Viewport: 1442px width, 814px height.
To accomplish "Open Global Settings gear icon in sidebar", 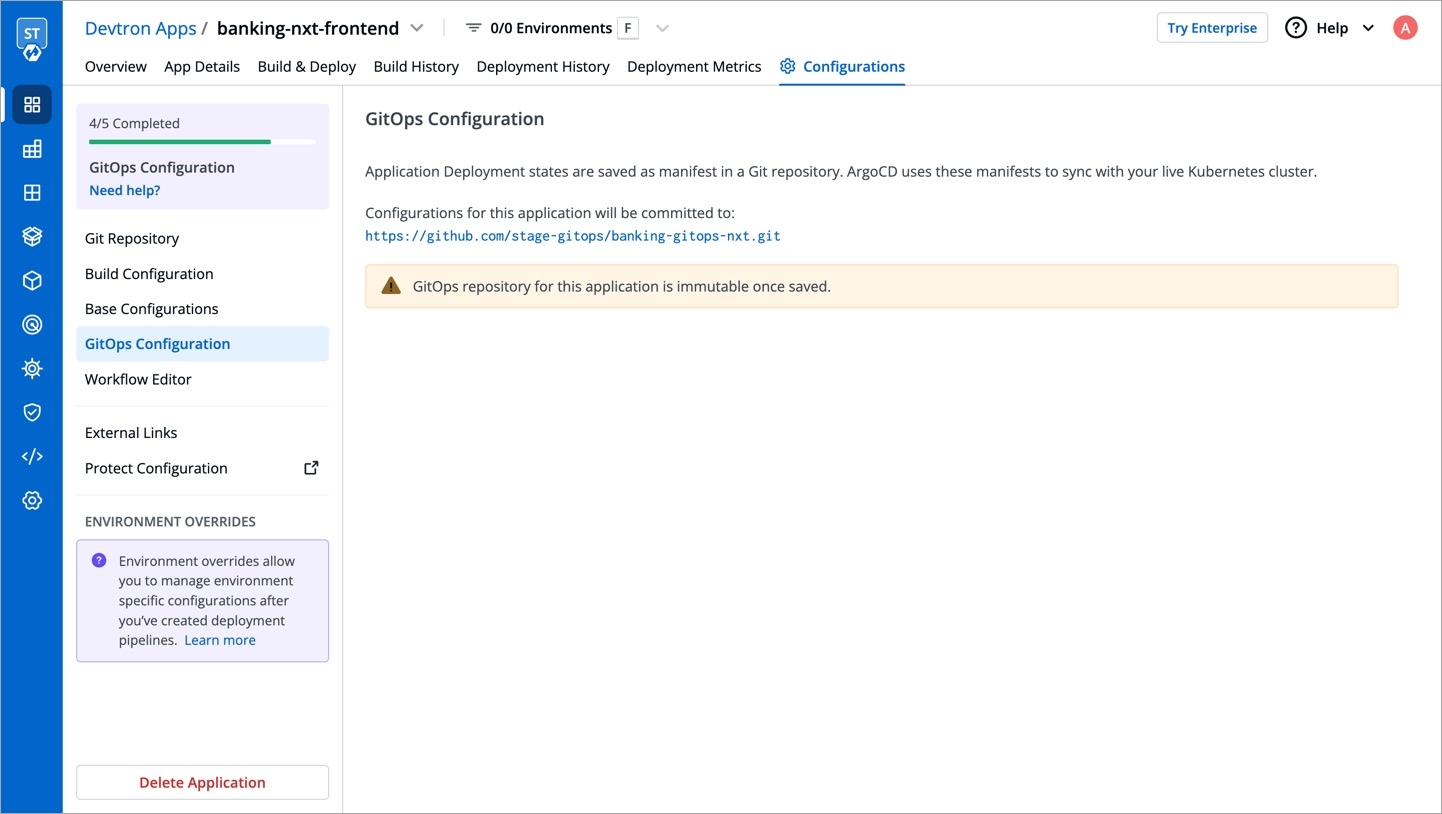I will [x=32, y=501].
